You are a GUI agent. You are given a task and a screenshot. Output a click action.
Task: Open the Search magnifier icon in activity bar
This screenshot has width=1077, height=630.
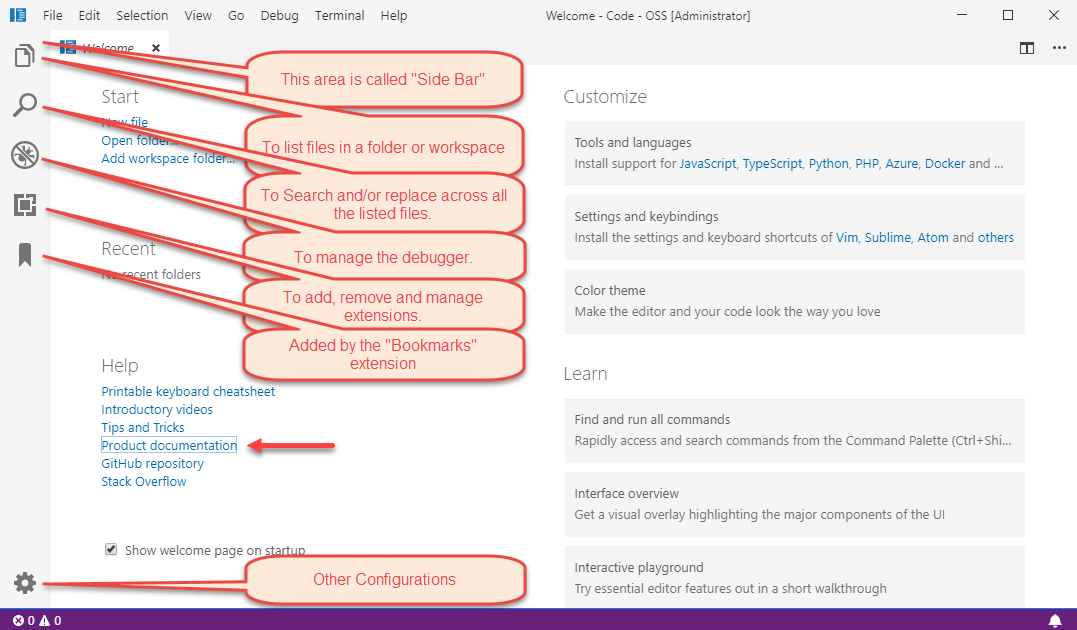pyautogui.click(x=24, y=105)
